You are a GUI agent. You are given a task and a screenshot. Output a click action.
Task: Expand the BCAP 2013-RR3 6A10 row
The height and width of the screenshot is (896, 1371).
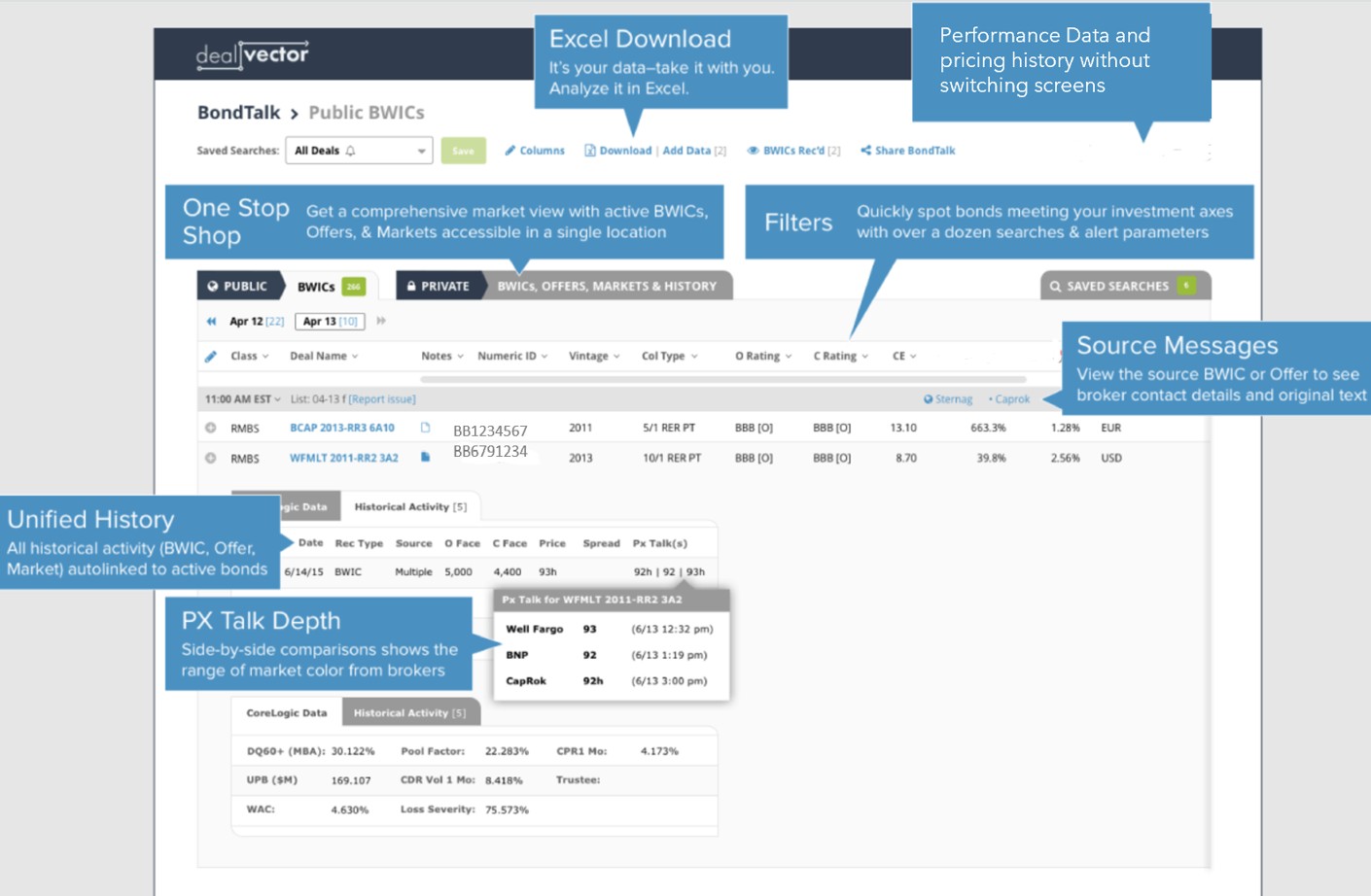(210, 428)
